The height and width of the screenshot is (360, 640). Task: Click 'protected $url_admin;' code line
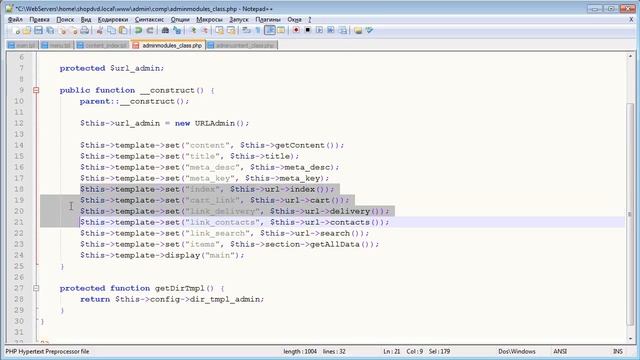tap(112, 68)
